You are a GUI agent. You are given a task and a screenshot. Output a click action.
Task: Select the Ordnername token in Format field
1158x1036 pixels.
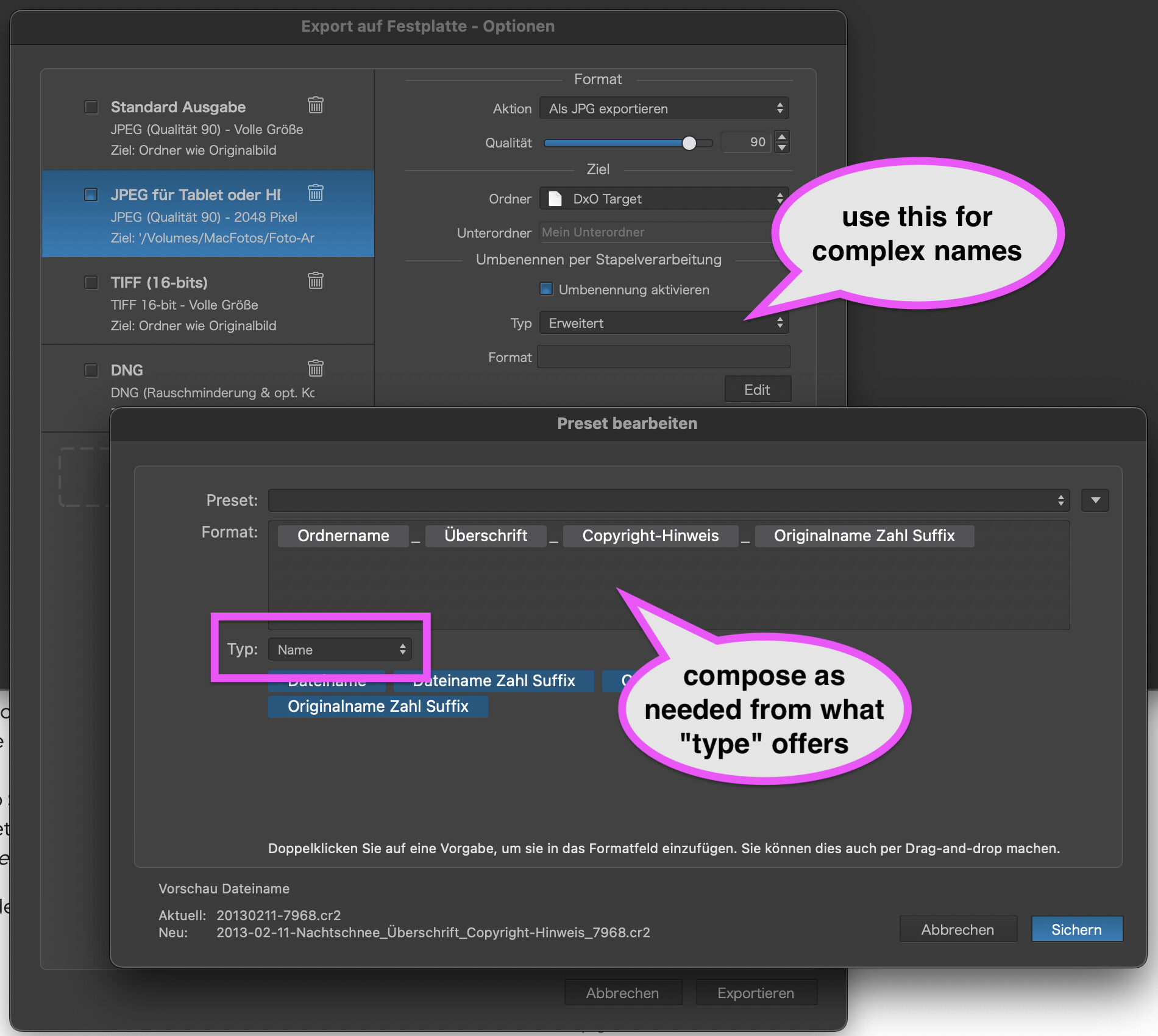(x=343, y=536)
